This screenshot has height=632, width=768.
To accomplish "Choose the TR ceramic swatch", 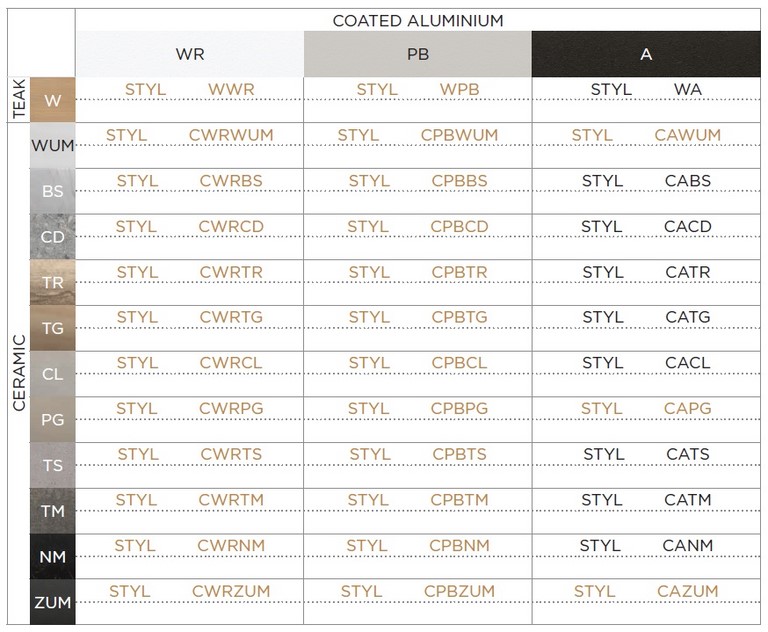I will pyautogui.click(x=52, y=282).
